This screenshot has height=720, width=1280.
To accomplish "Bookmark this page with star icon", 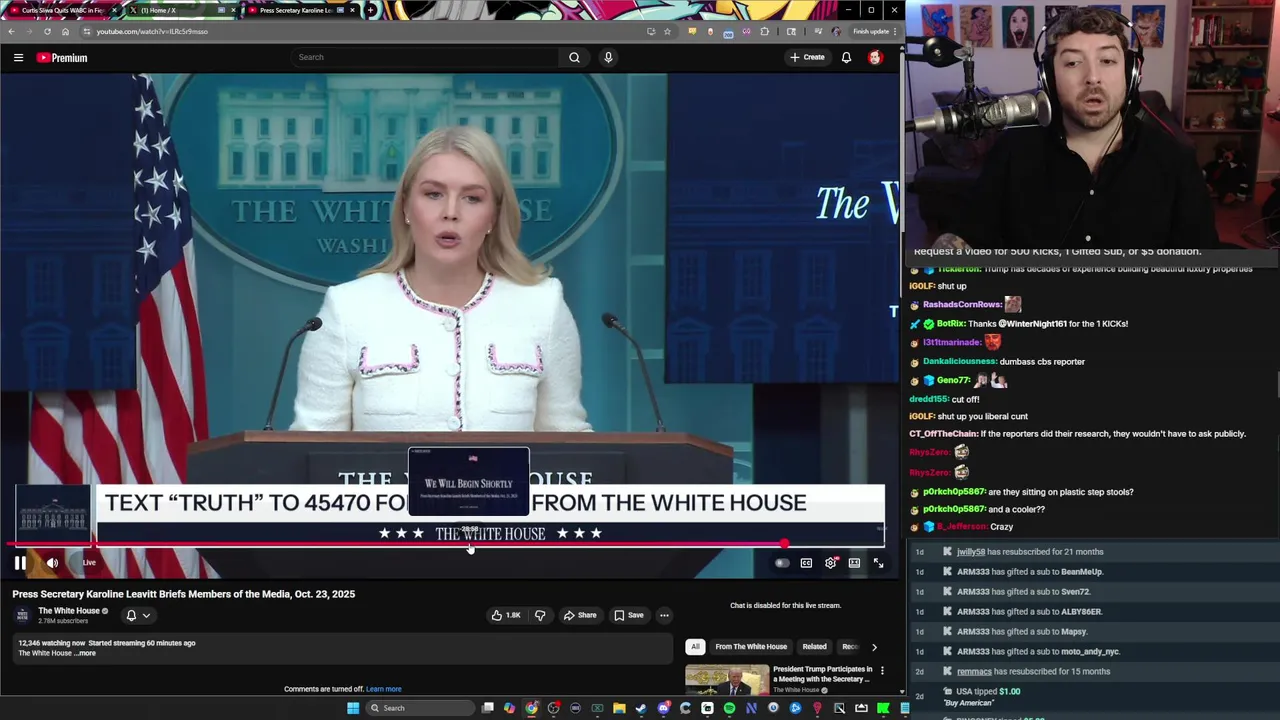I will coord(668,31).
